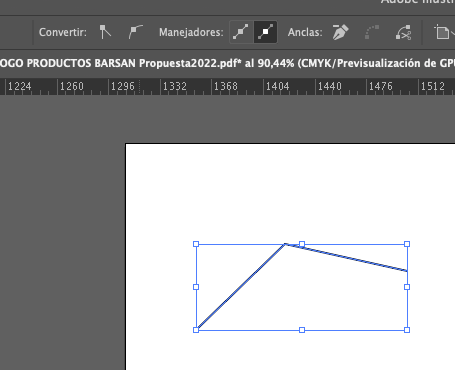This screenshot has height=370, width=455.
Task: Select the CATALOGO PRODUCTOS BARSAN document tab
Action: click(x=227, y=63)
